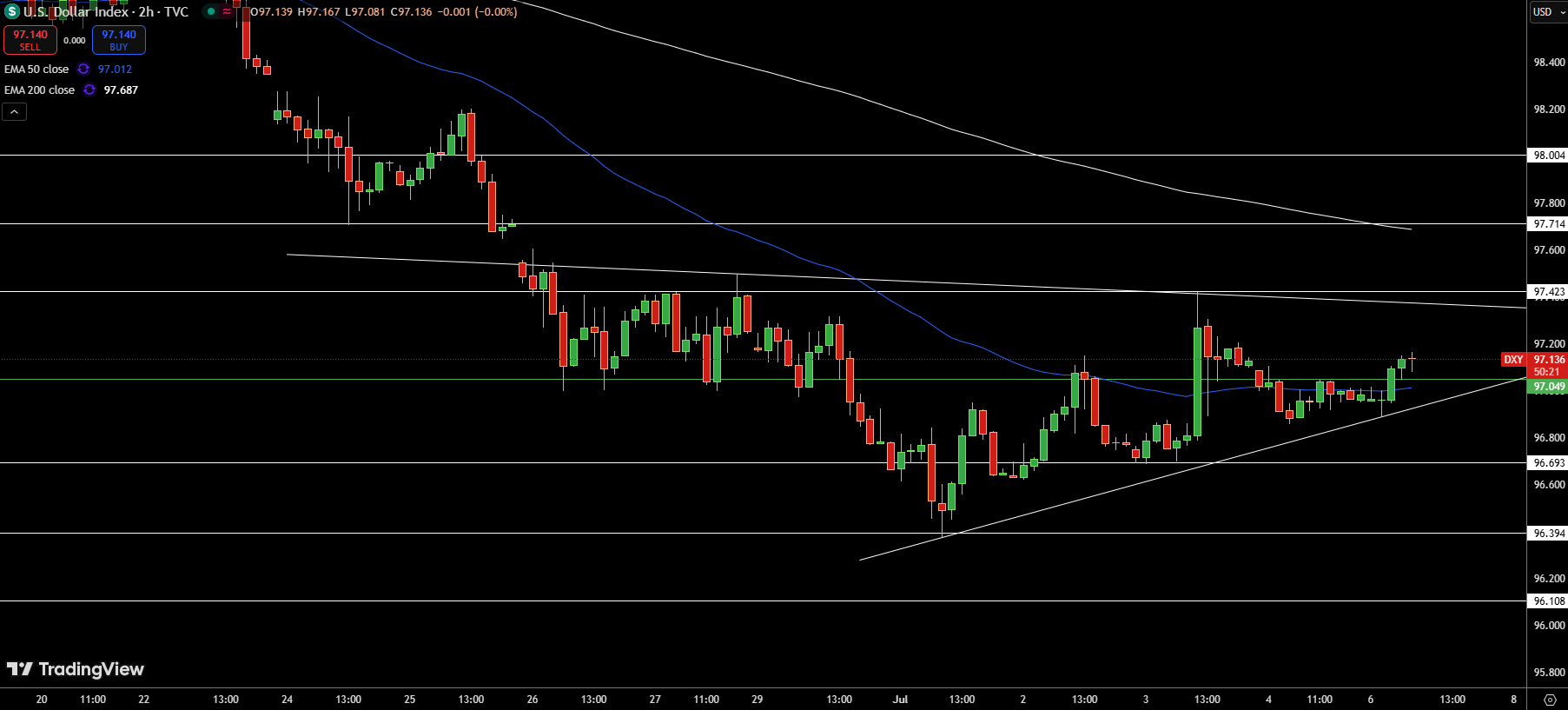Screen dimensions: 1568x710
Task: Click the low value L97.081
Action: (x=365, y=12)
